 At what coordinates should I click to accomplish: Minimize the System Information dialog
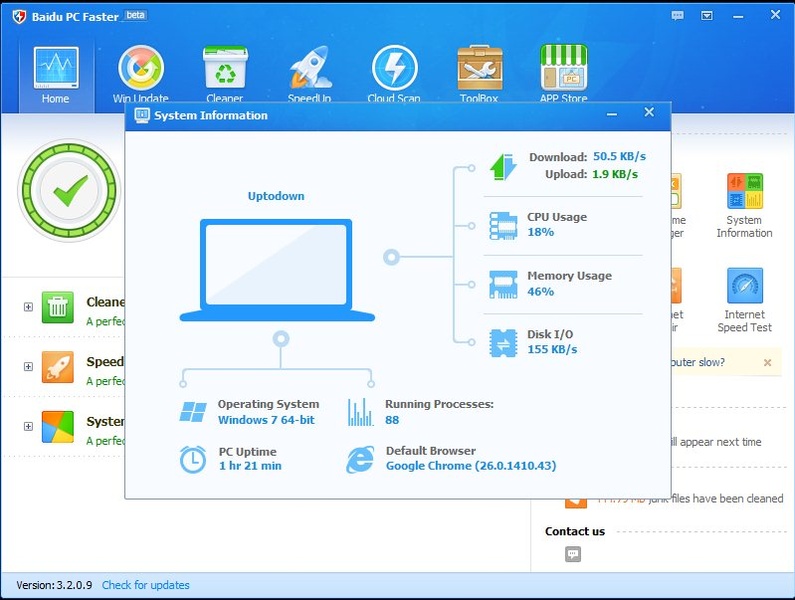613,113
